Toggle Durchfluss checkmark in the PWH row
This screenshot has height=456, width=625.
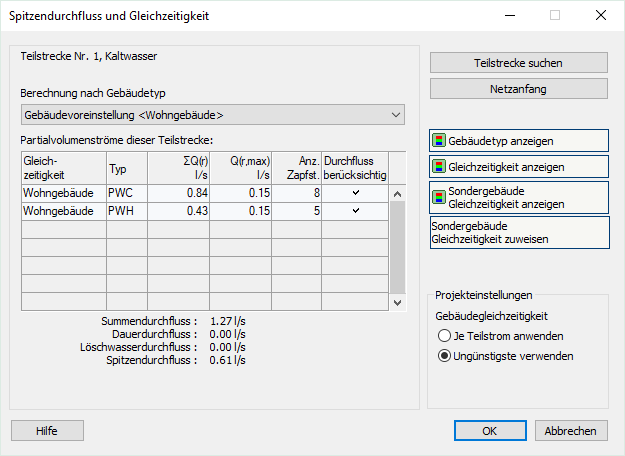coord(356,210)
